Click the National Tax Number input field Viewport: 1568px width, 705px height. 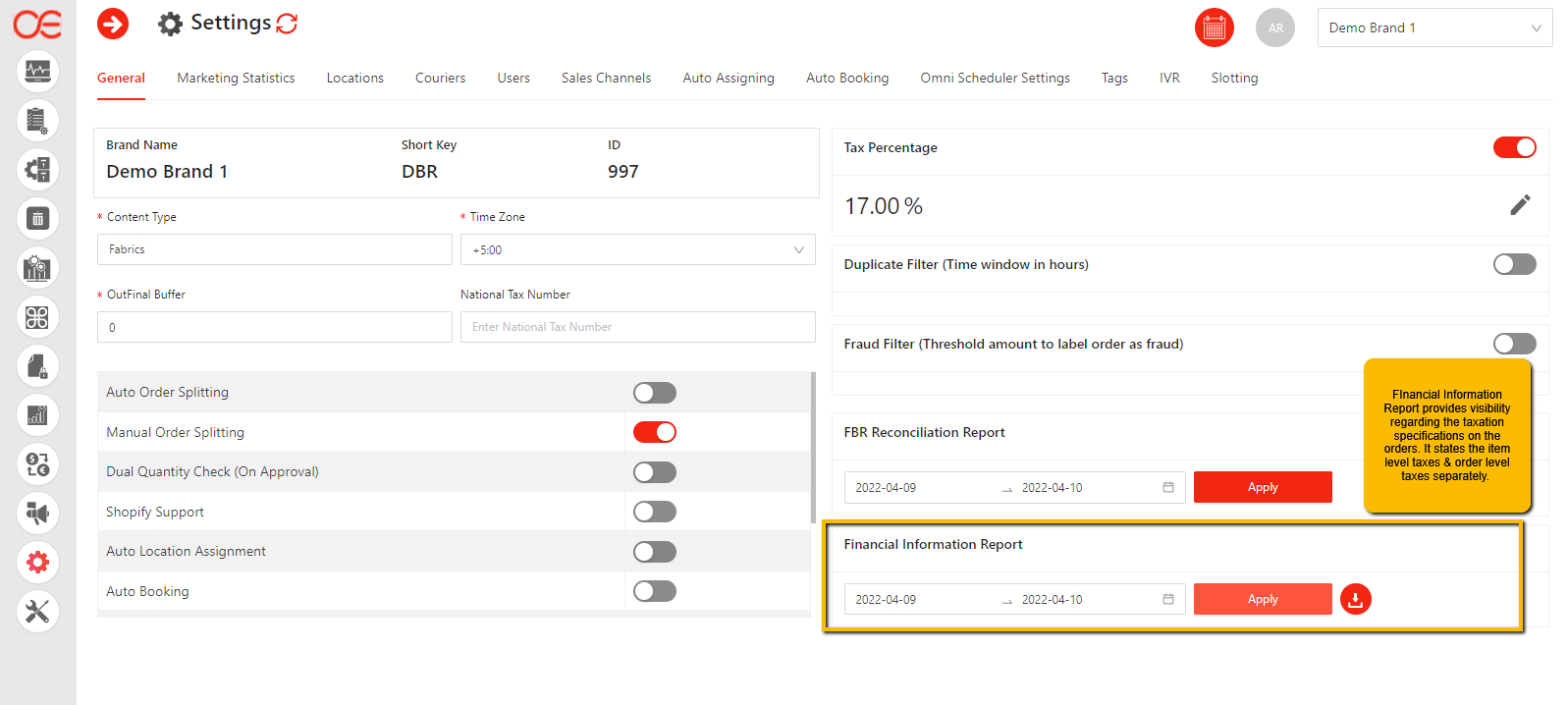(637, 327)
